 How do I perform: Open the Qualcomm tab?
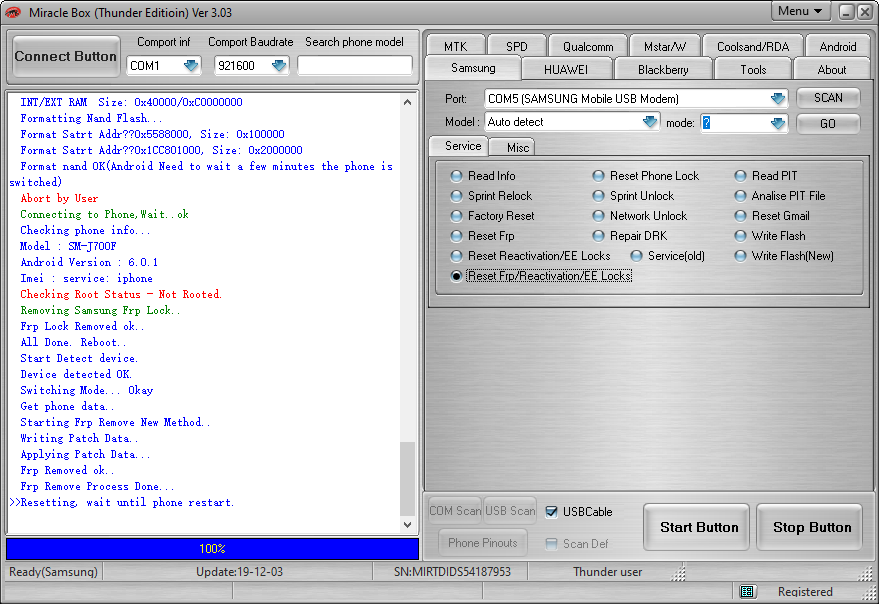(588, 47)
